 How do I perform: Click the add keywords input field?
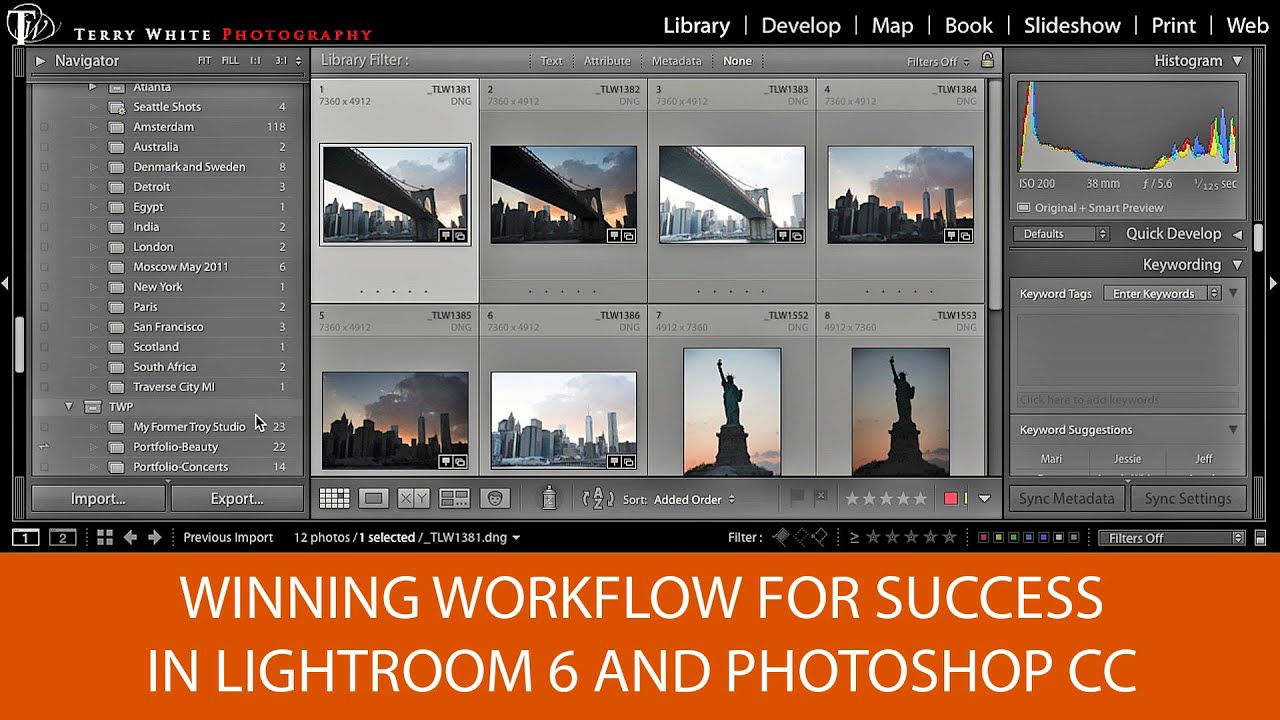coord(1127,400)
